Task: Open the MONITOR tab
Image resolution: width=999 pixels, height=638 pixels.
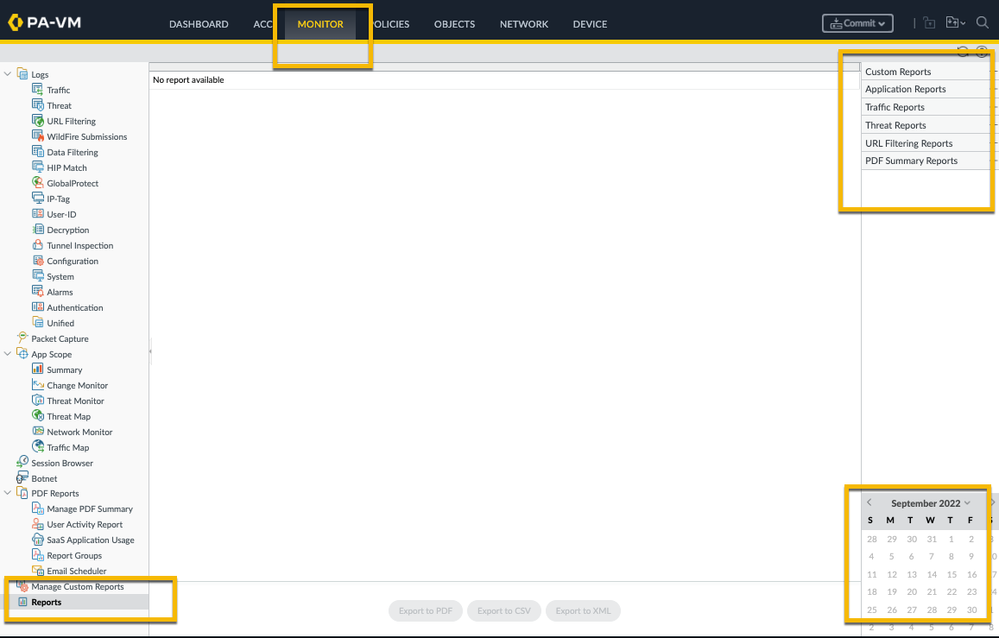Action: click(x=320, y=24)
